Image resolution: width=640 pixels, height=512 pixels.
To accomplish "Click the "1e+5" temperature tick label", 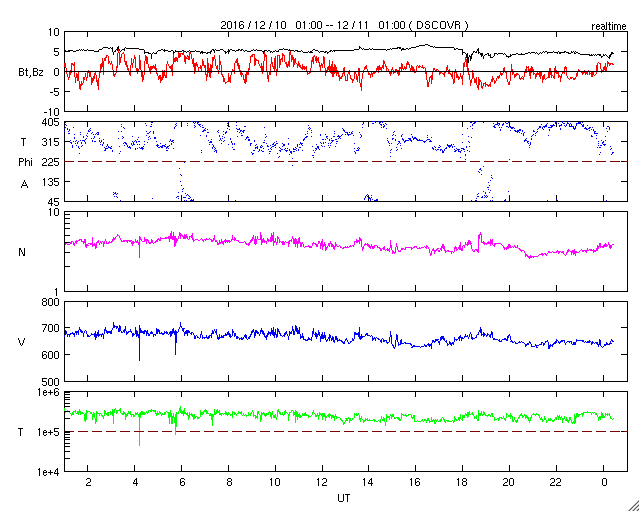I will [49, 432].
